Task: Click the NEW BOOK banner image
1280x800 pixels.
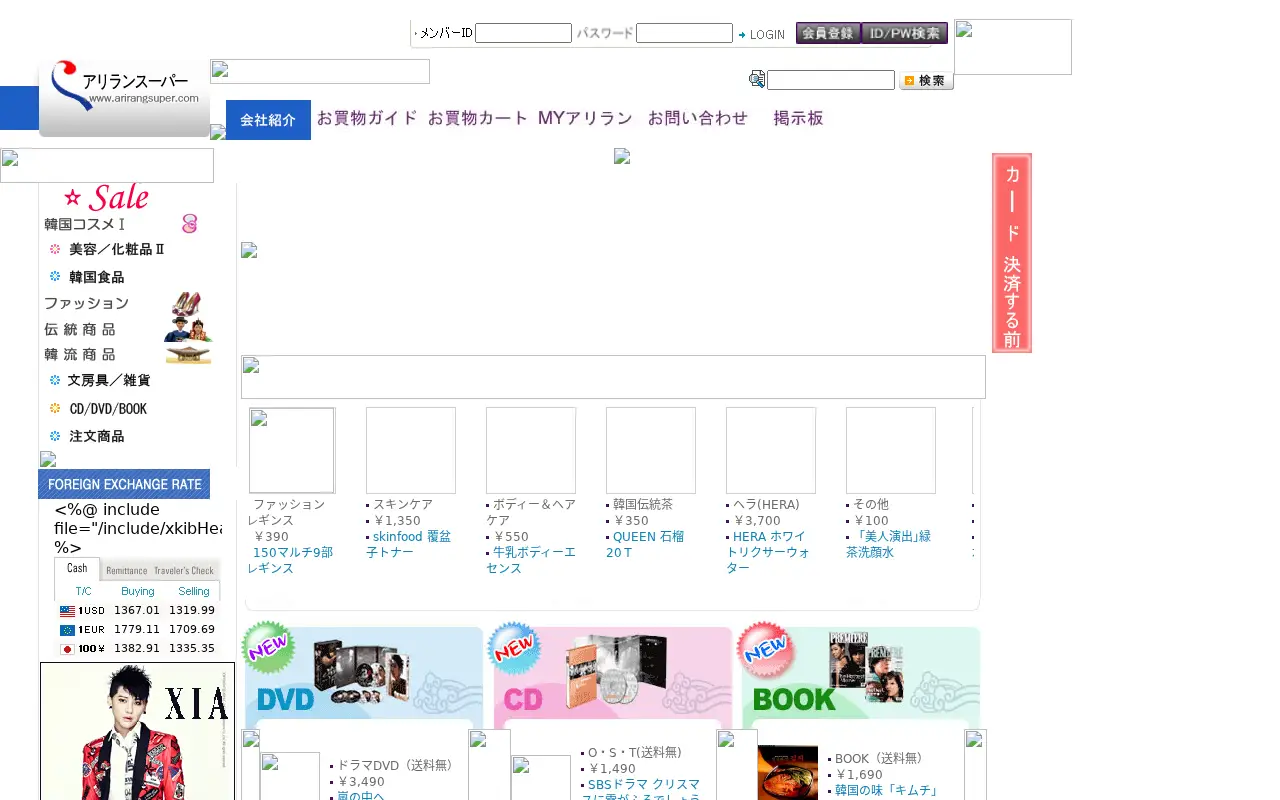Action: [859, 674]
